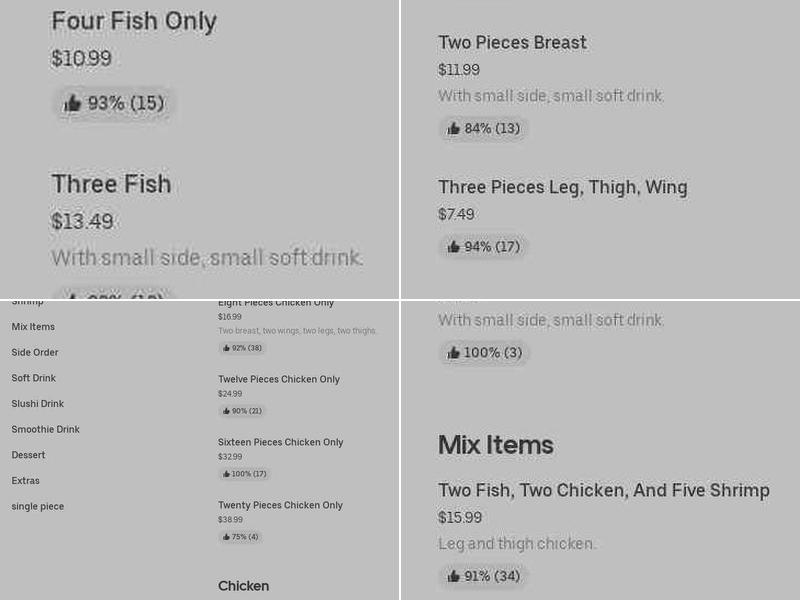Click the thumbs-up icon beside 84% (13)
The image size is (800, 600).
pyautogui.click(x=454, y=129)
